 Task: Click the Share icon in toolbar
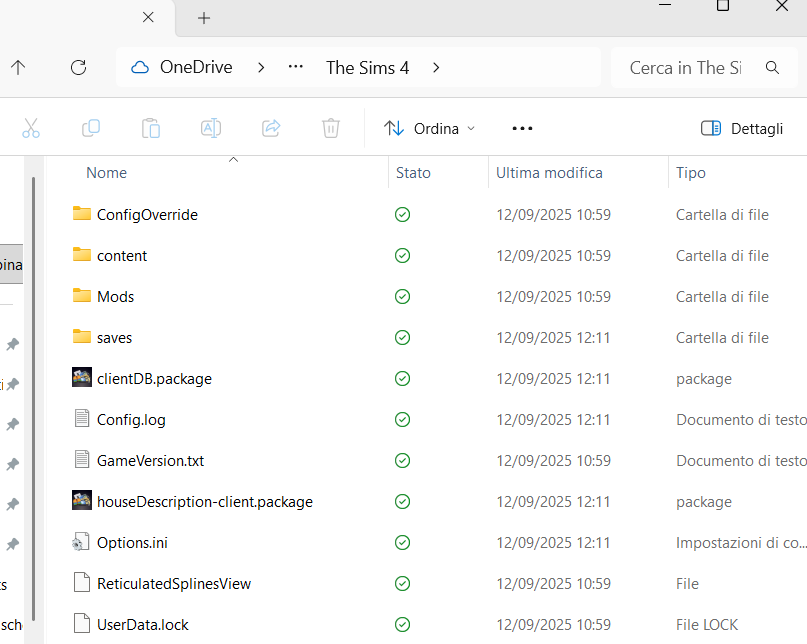click(271, 128)
